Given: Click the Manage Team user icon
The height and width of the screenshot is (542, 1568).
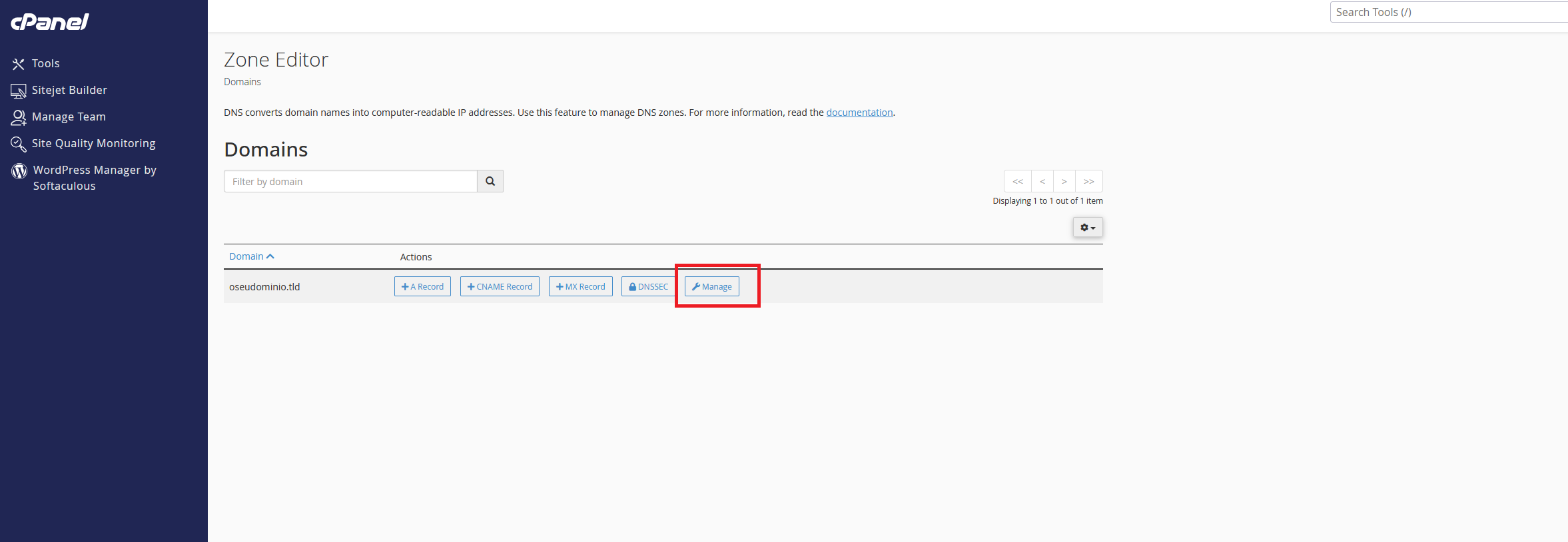Looking at the screenshot, I should [x=18, y=117].
